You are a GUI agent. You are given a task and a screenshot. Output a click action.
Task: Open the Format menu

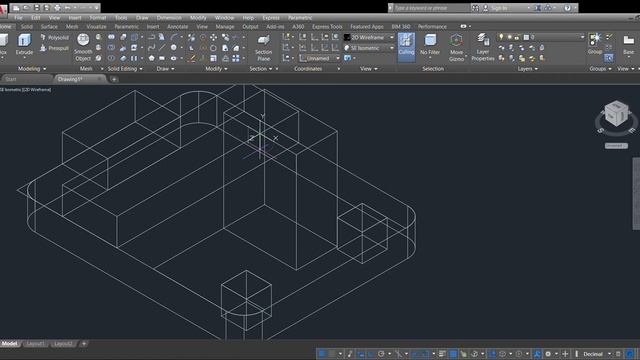[98, 18]
